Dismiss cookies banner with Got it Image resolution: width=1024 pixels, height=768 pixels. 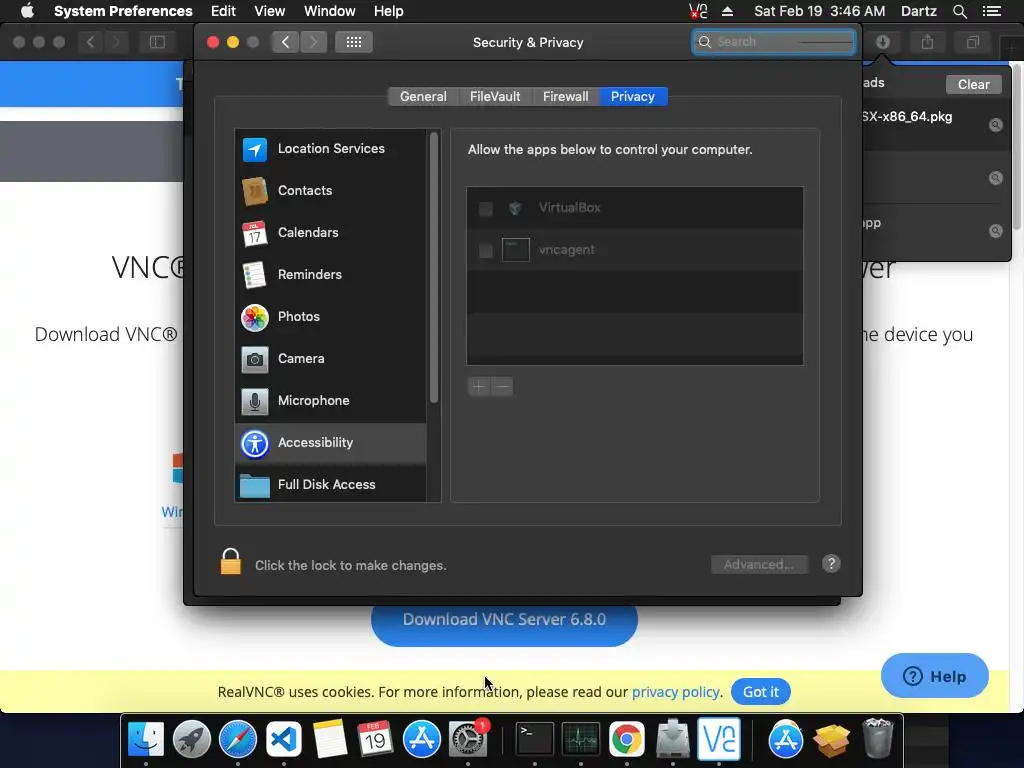(x=761, y=692)
